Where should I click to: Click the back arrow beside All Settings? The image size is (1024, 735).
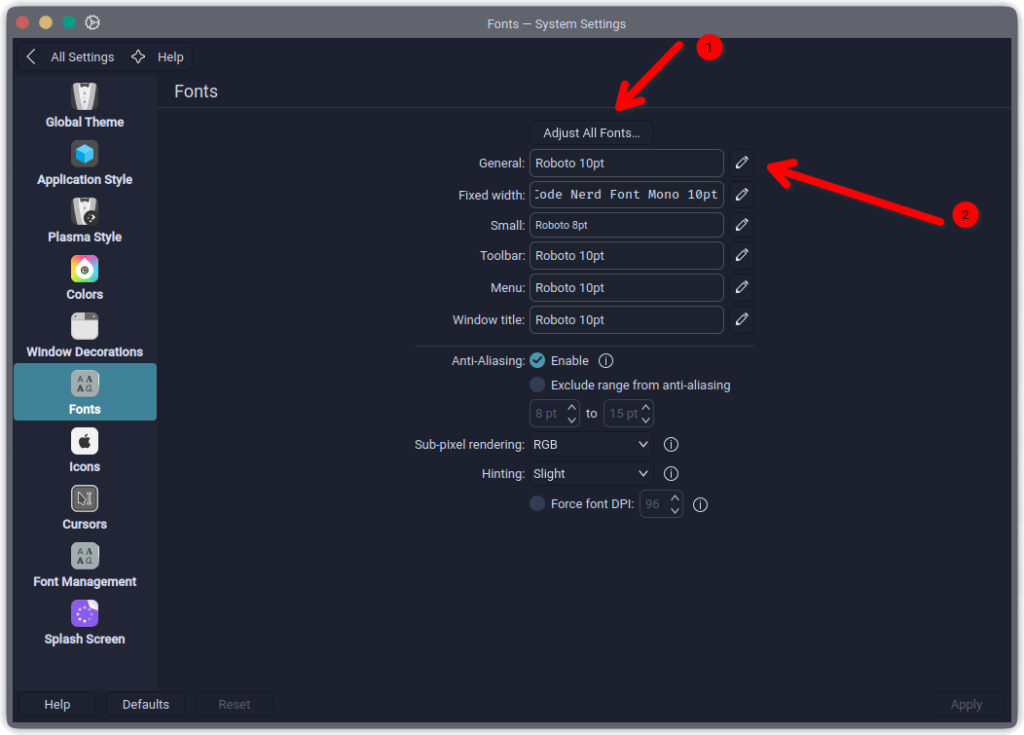(31, 57)
